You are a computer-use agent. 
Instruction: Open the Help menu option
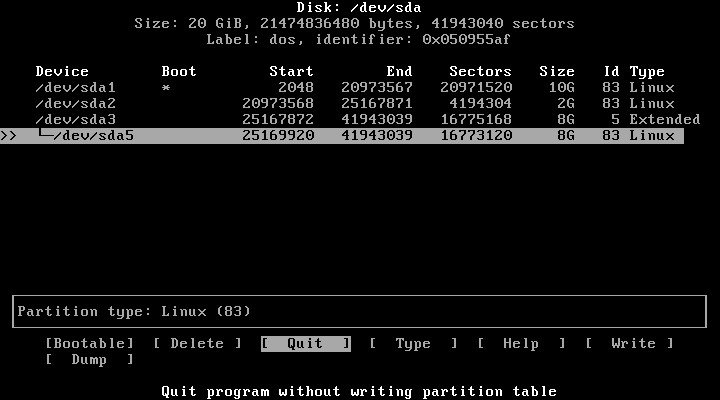point(521,344)
